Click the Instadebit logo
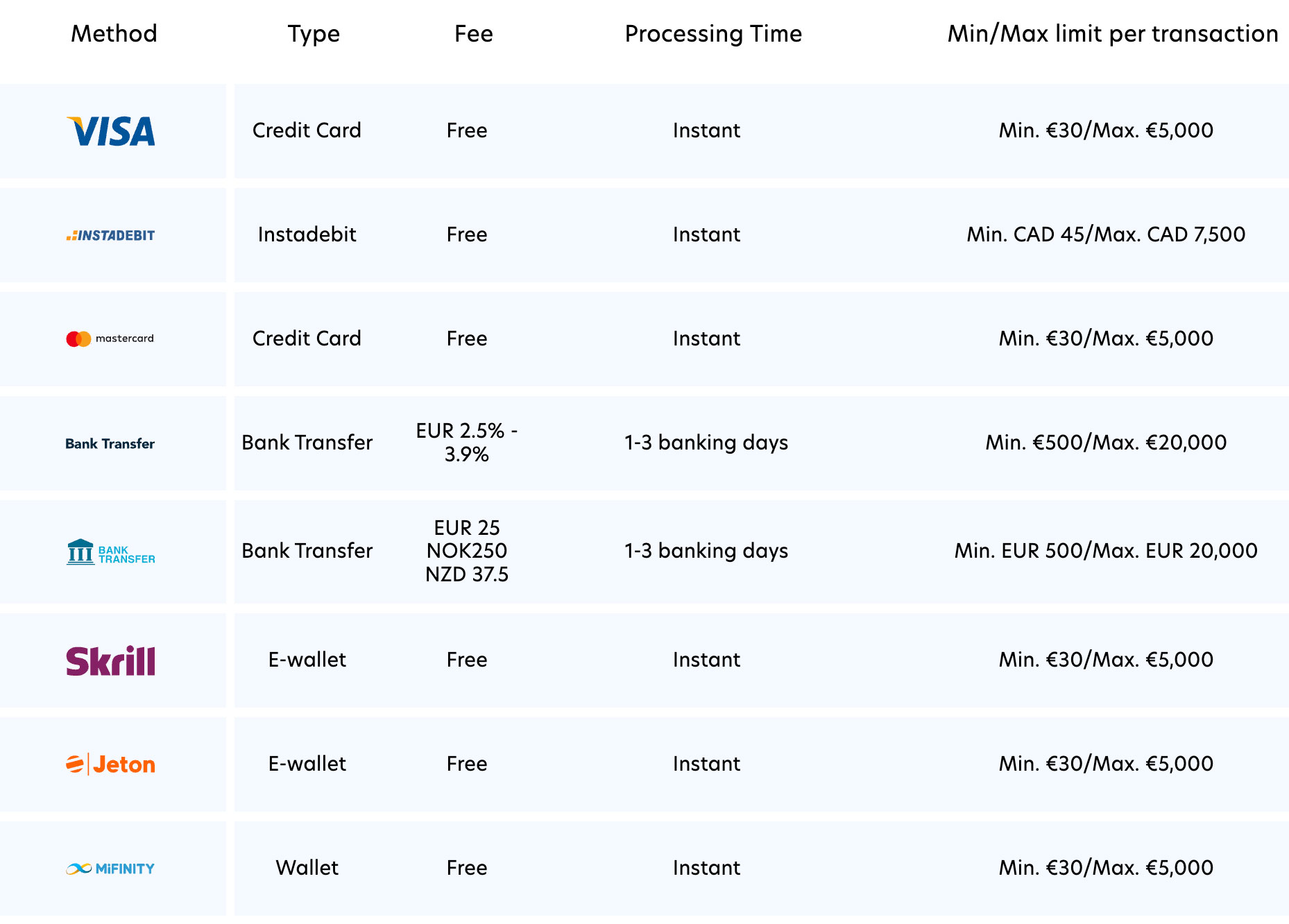The image size is (1289, 924). [110, 235]
